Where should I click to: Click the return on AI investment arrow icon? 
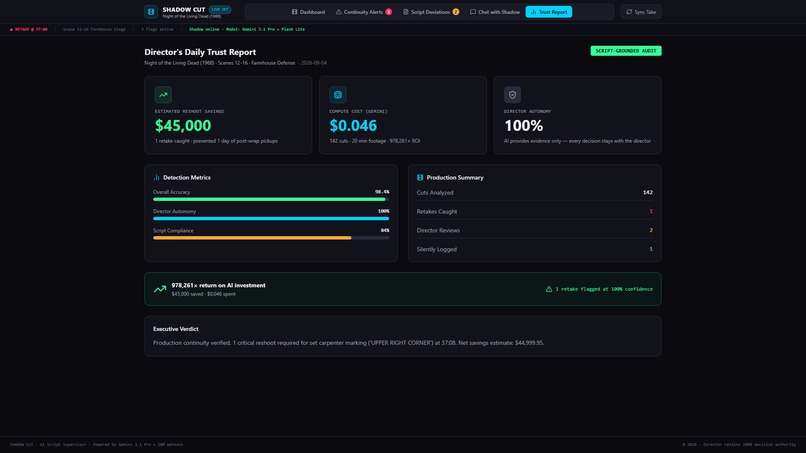(x=160, y=289)
